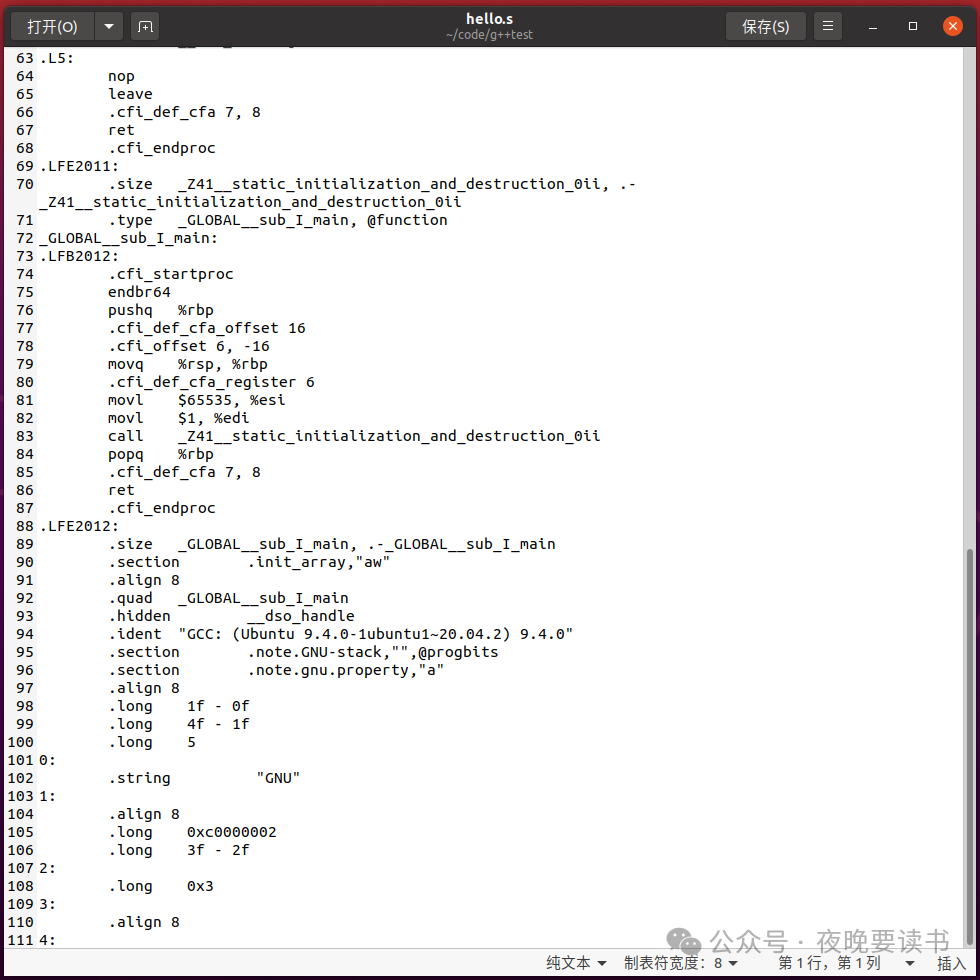Click 'movl $1, %edi' line

(179, 418)
